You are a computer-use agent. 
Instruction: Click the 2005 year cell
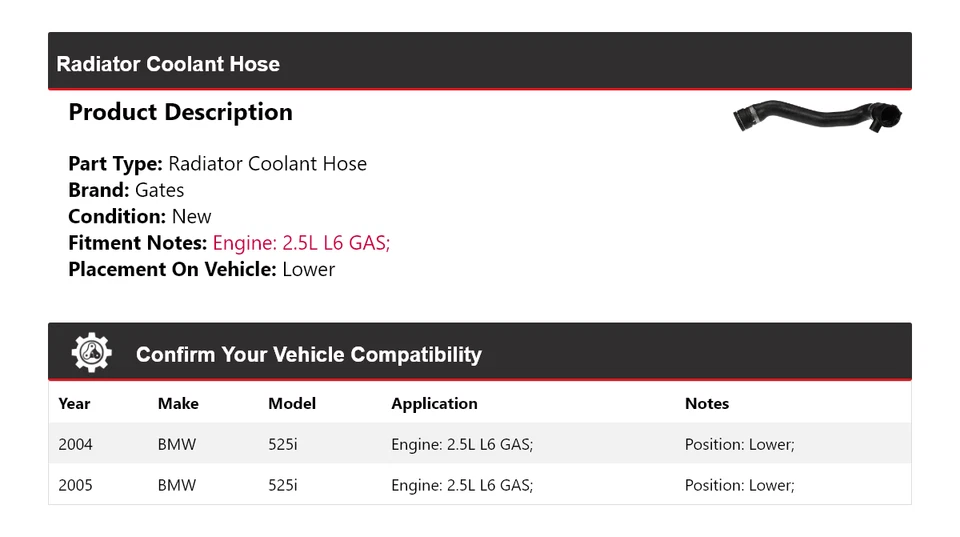point(75,485)
